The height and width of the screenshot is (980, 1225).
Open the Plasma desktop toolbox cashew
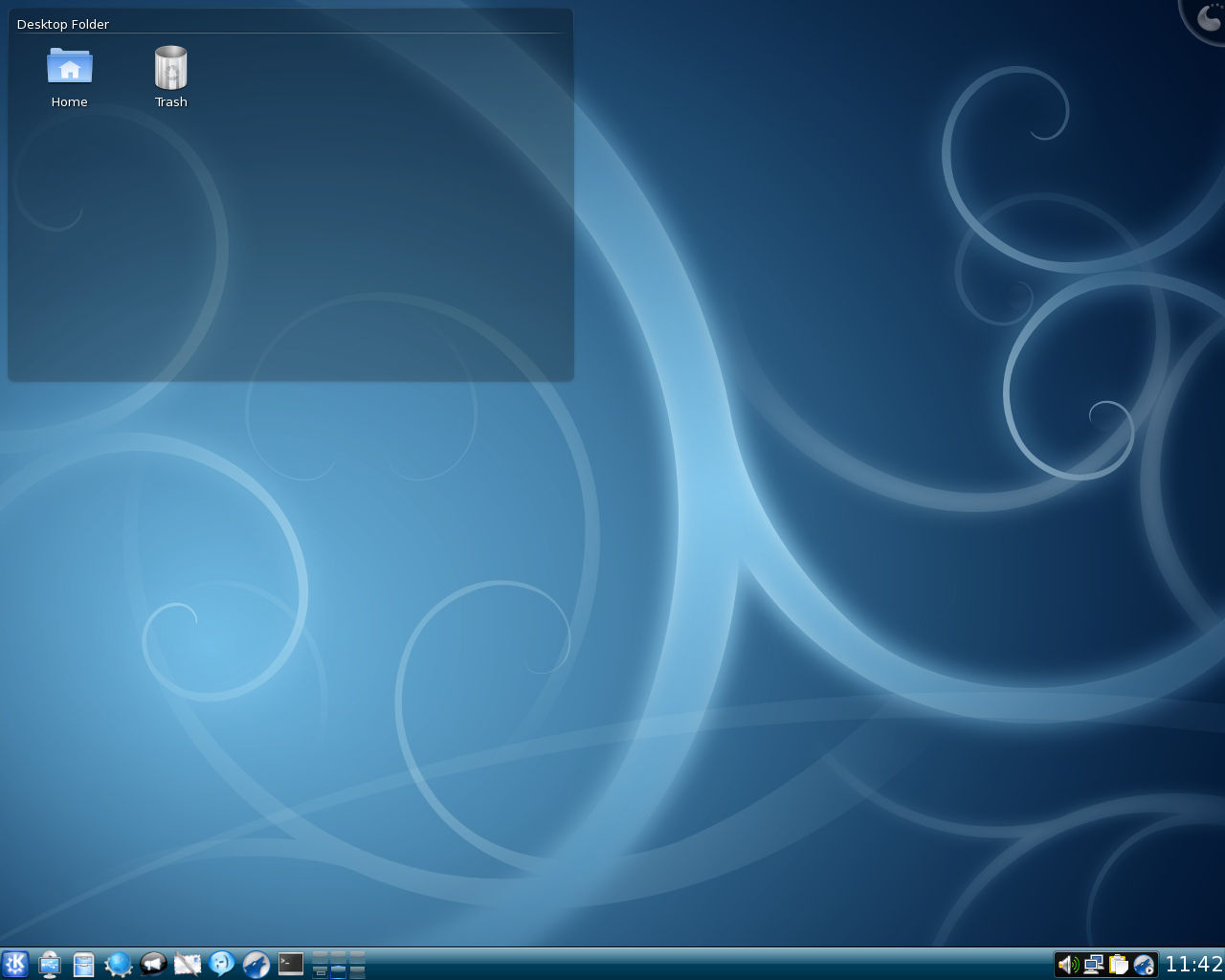coord(1208,17)
